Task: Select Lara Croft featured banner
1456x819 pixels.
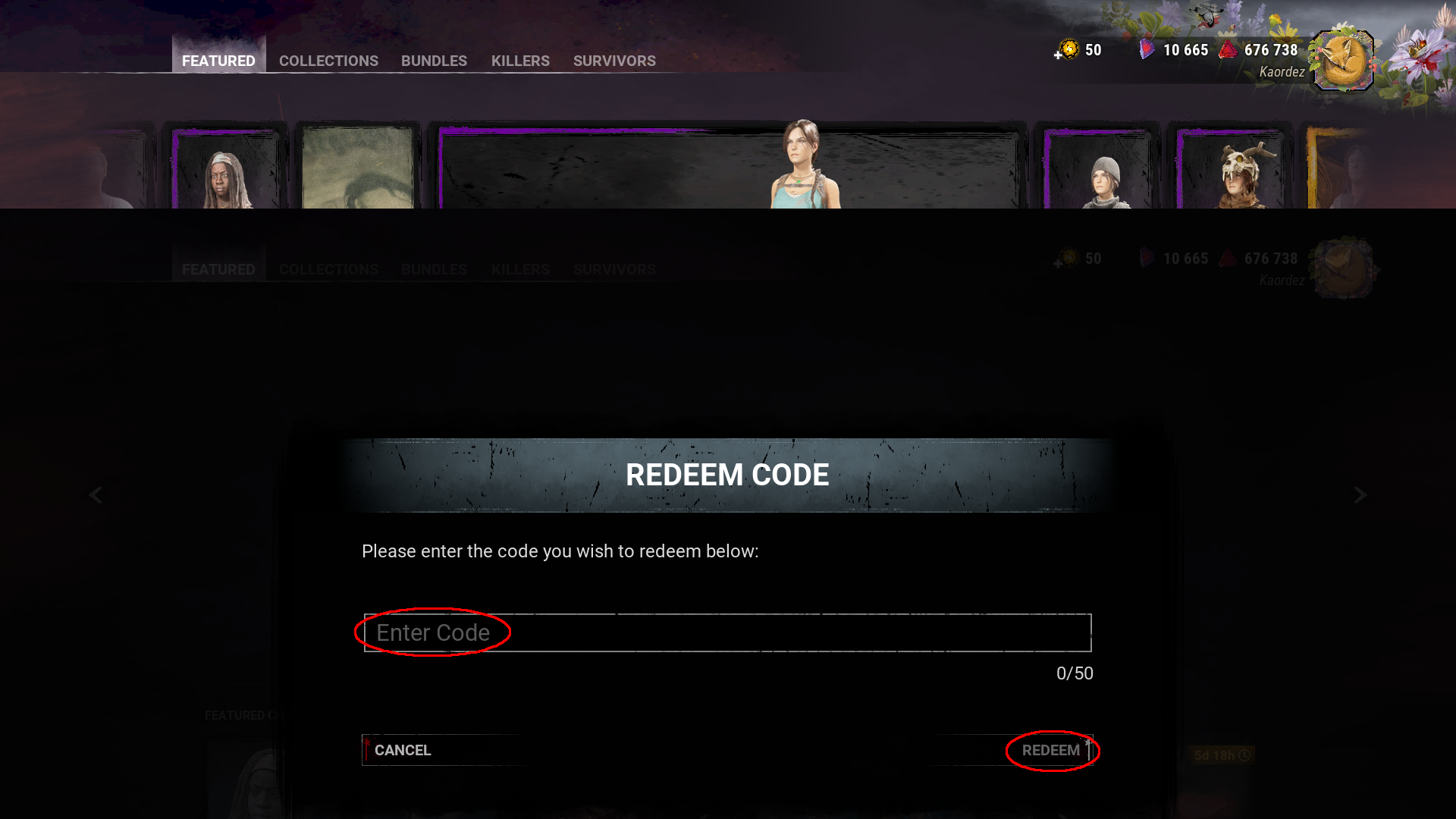Action: 729,167
